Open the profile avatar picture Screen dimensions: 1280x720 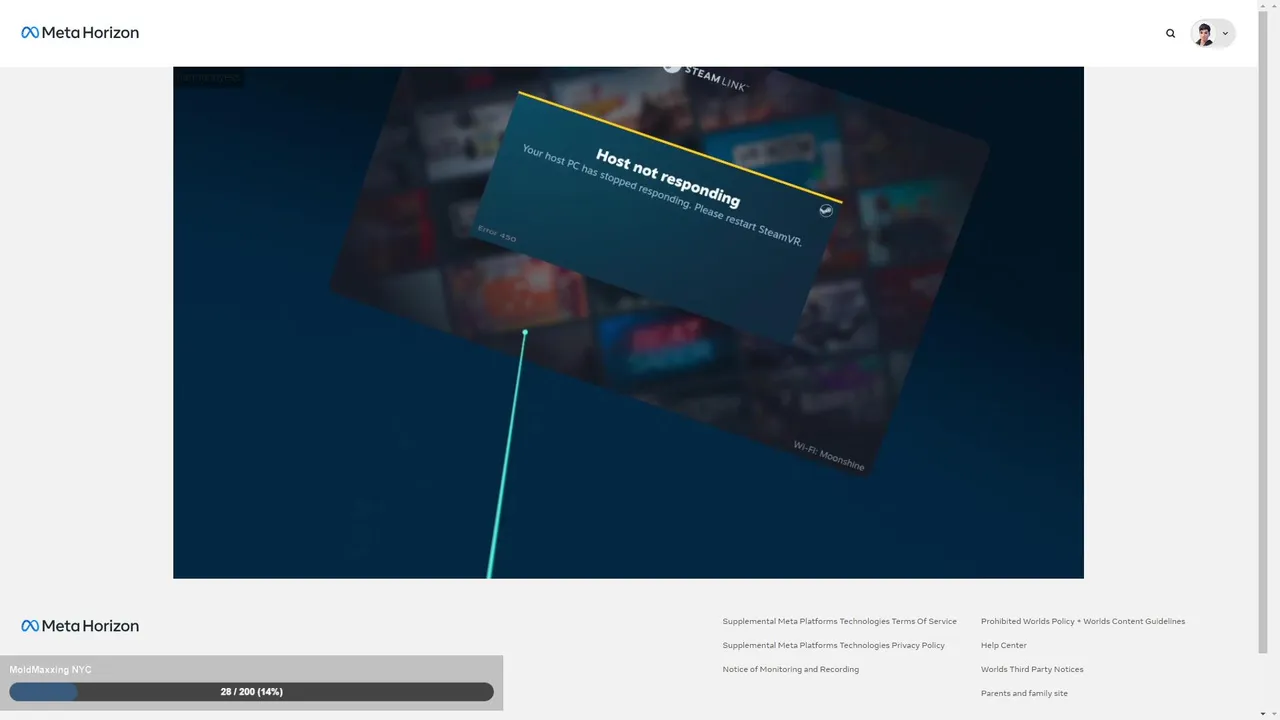(1204, 34)
